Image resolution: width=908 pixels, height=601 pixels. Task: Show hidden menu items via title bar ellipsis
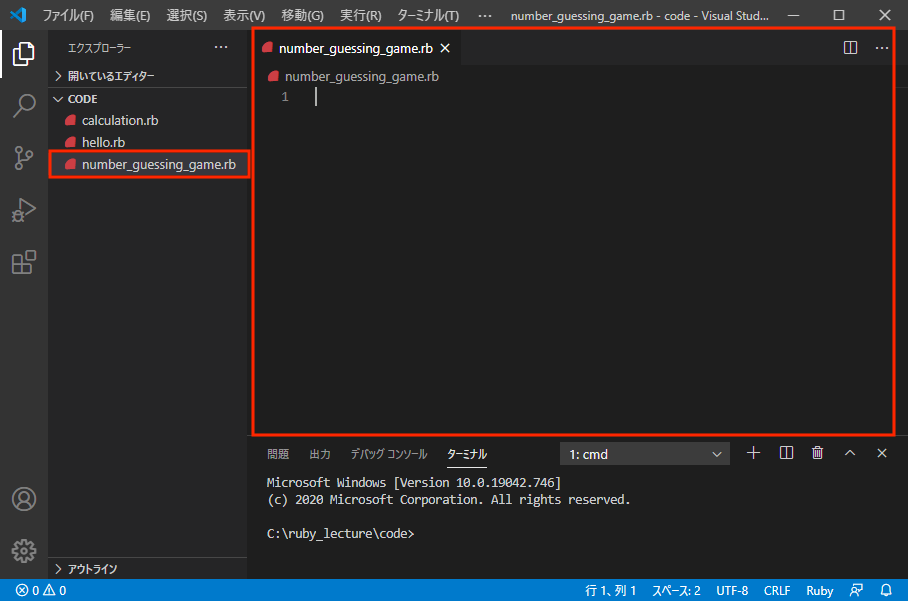[x=485, y=16]
